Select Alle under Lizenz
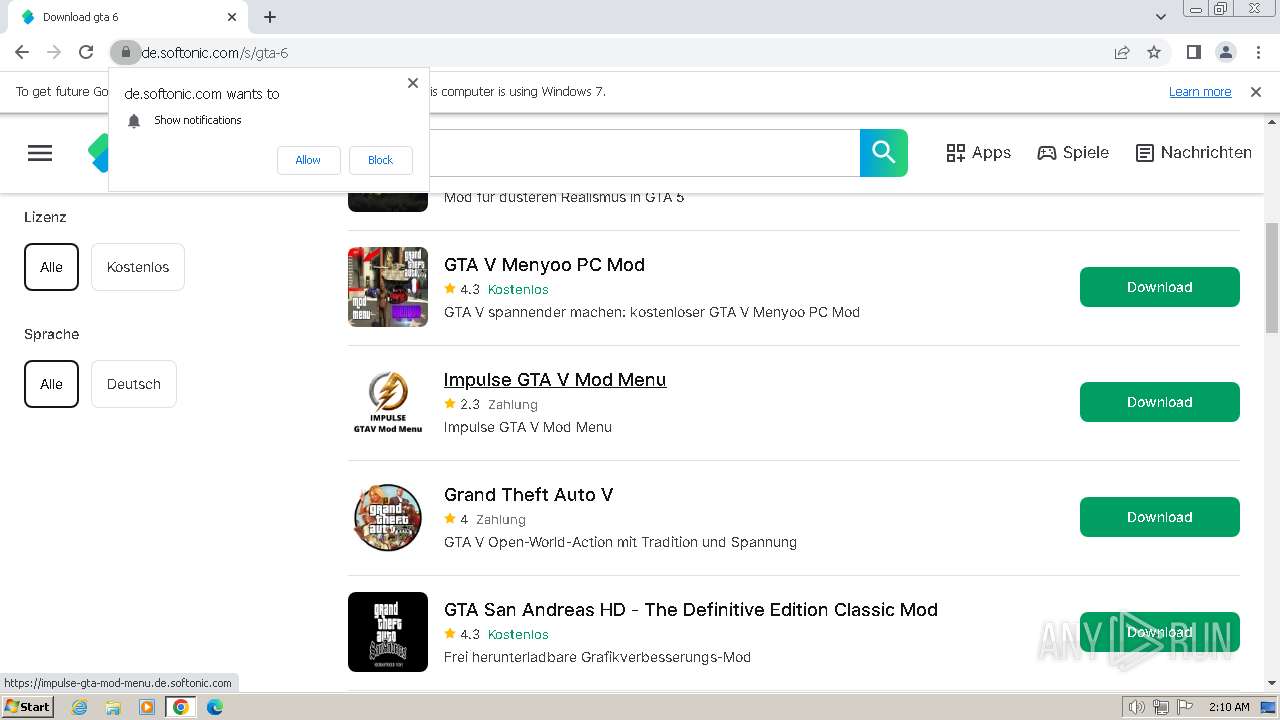1280x720 pixels. coord(51,267)
